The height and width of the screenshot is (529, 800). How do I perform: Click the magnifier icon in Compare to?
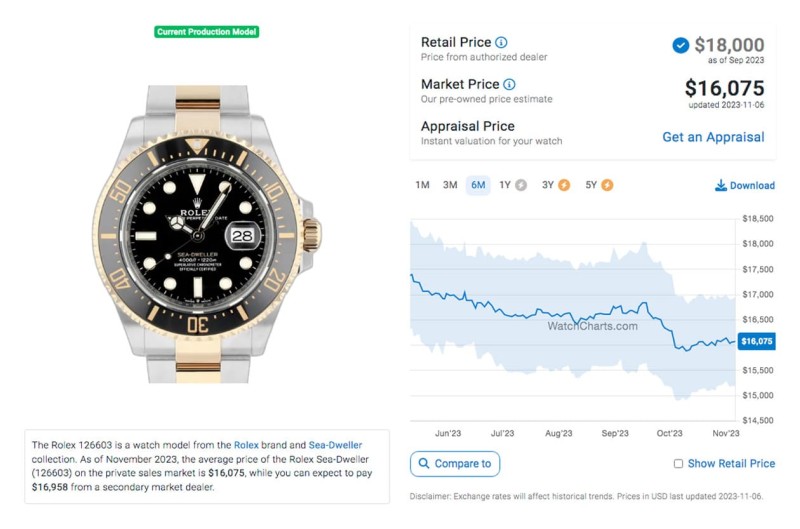[x=423, y=463]
